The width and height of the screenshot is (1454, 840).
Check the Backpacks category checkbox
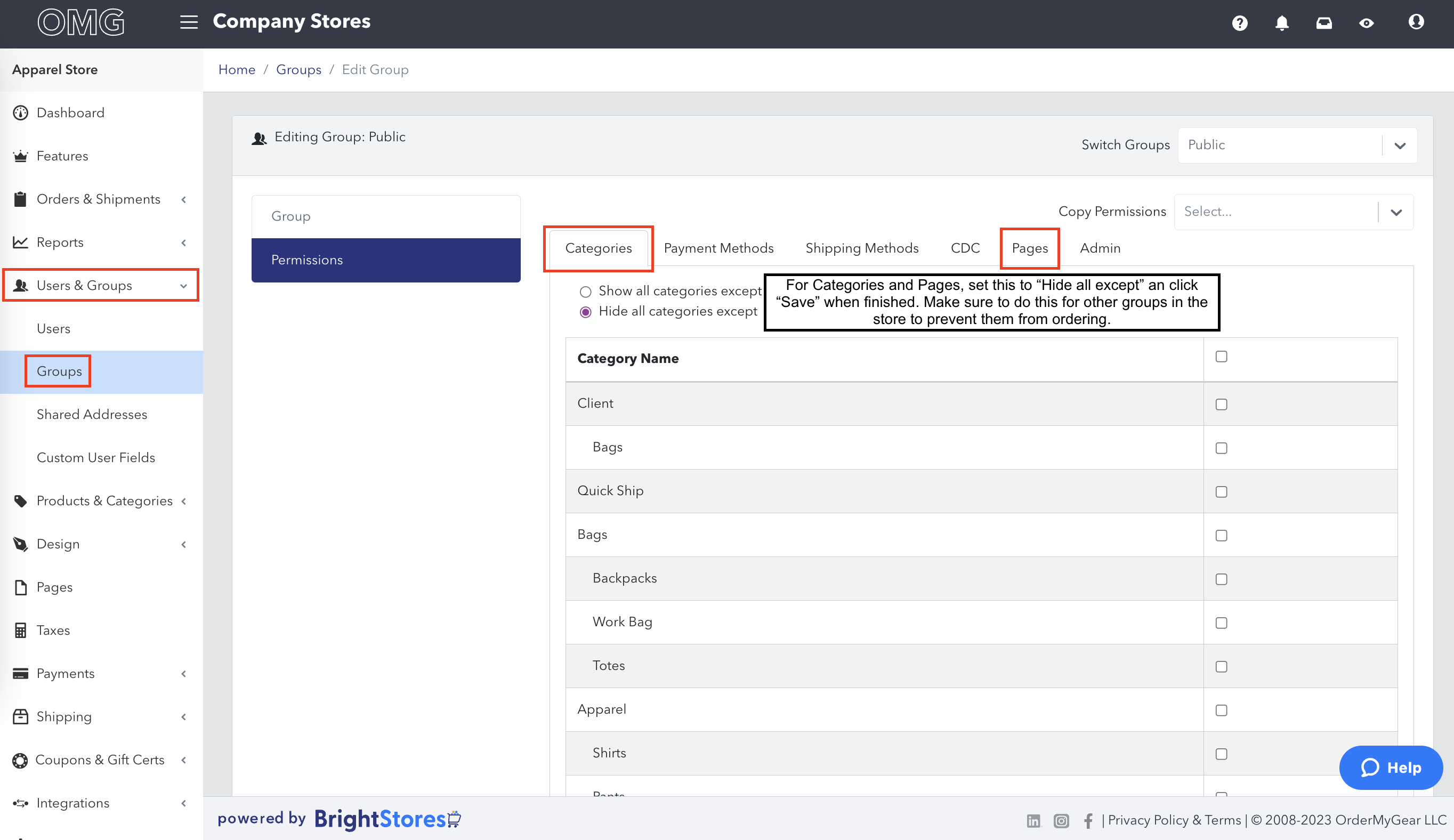pyautogui.click(x=1221, y=579)
